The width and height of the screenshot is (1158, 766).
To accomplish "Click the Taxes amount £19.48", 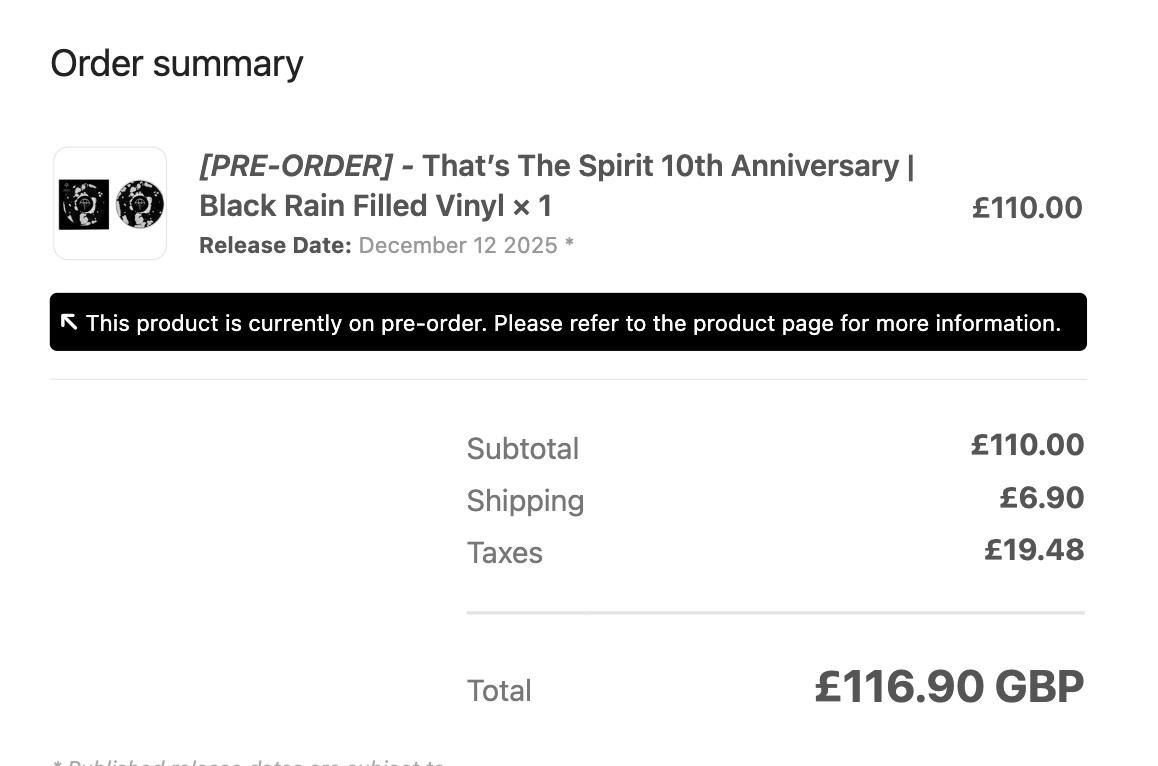I will 1034,550.
